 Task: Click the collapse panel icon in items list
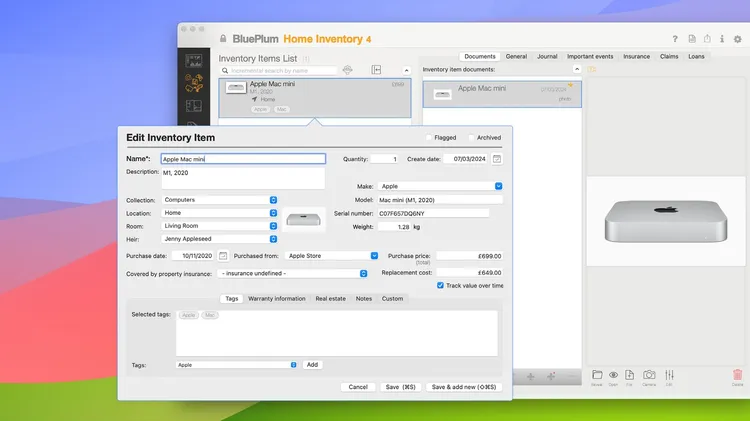click(376, 70)
